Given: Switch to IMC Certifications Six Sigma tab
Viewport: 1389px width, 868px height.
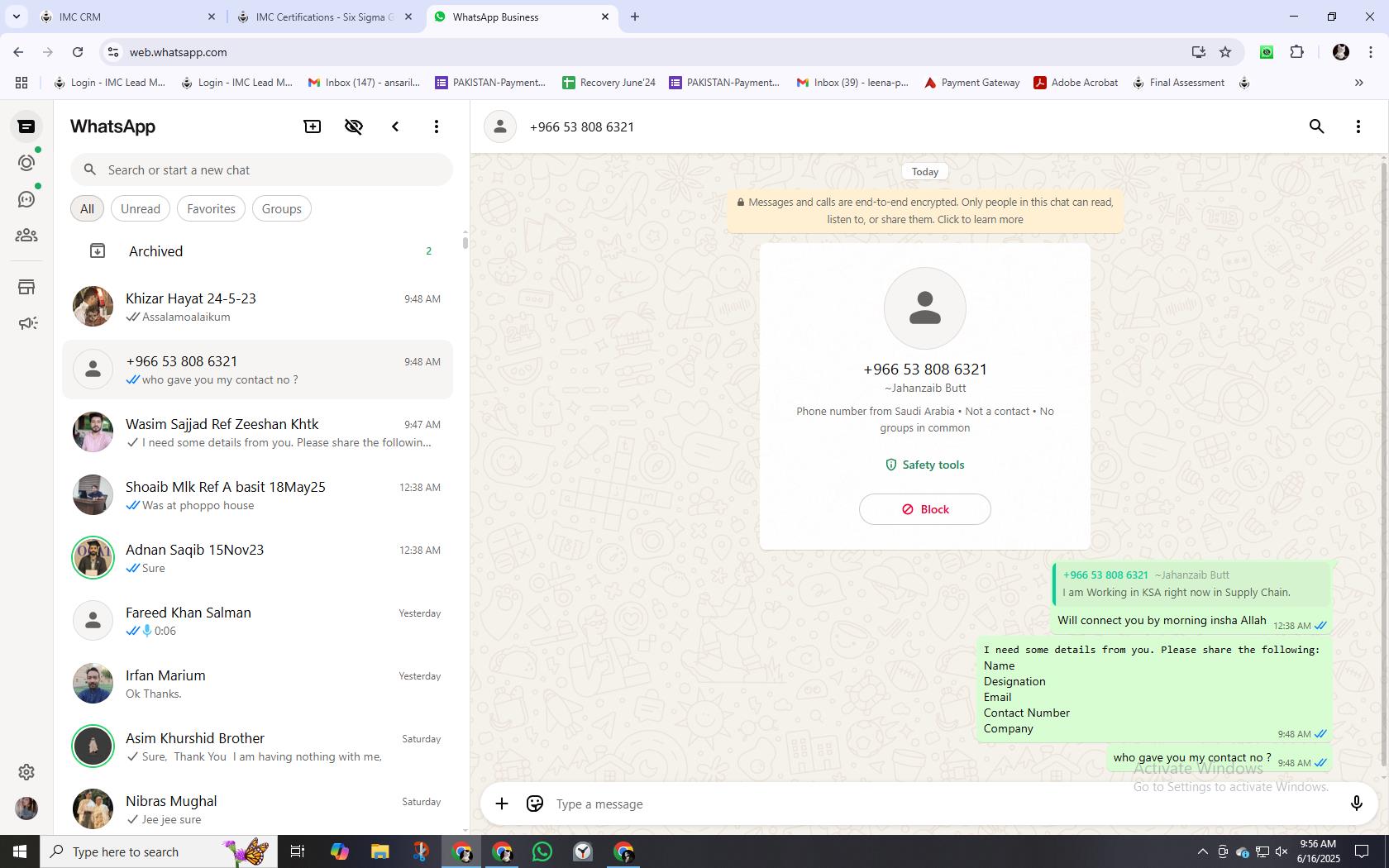Looking at the screenshot, I should [325, 17].
